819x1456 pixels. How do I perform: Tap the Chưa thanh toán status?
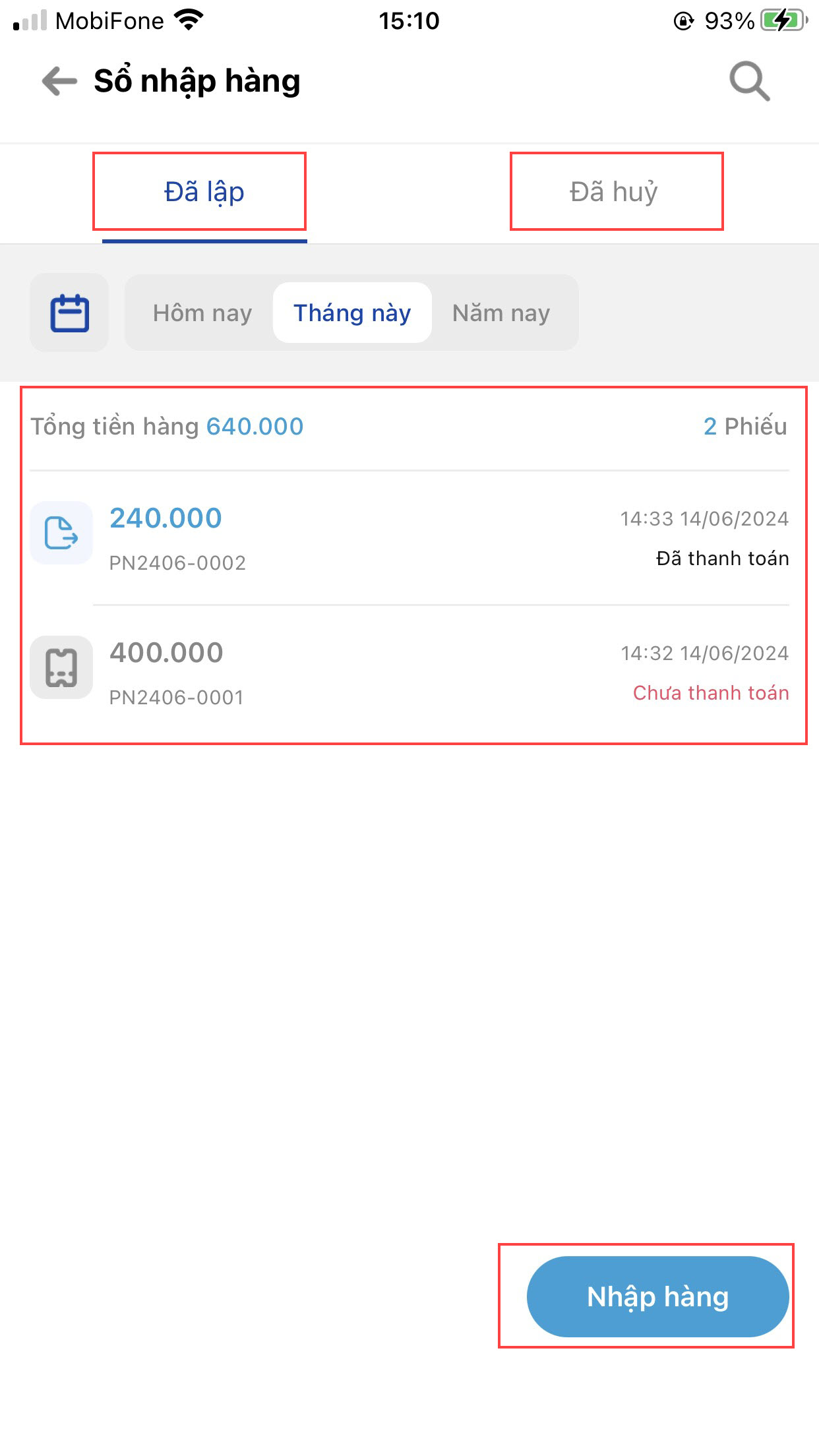711,693
